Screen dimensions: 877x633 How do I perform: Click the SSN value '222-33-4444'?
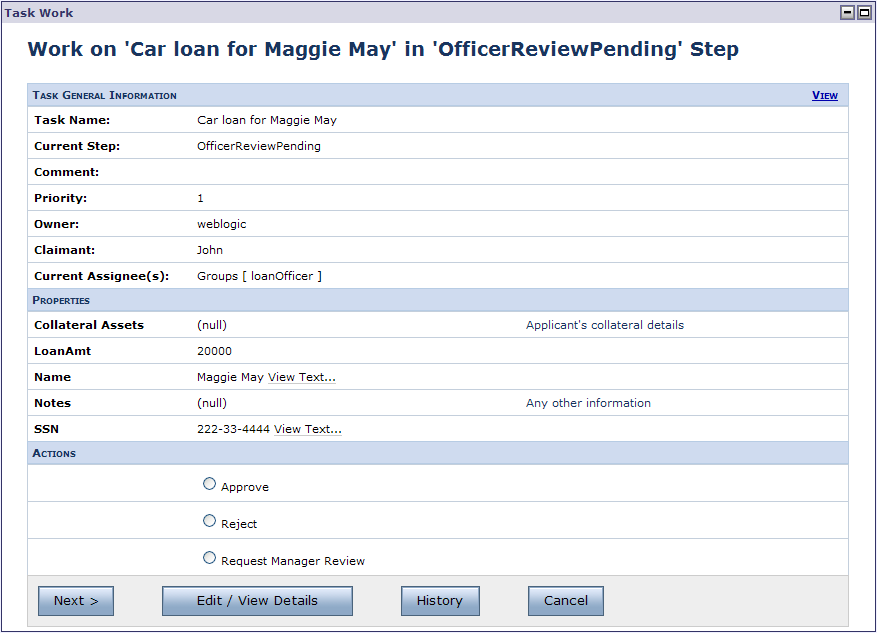click(233, 429)
